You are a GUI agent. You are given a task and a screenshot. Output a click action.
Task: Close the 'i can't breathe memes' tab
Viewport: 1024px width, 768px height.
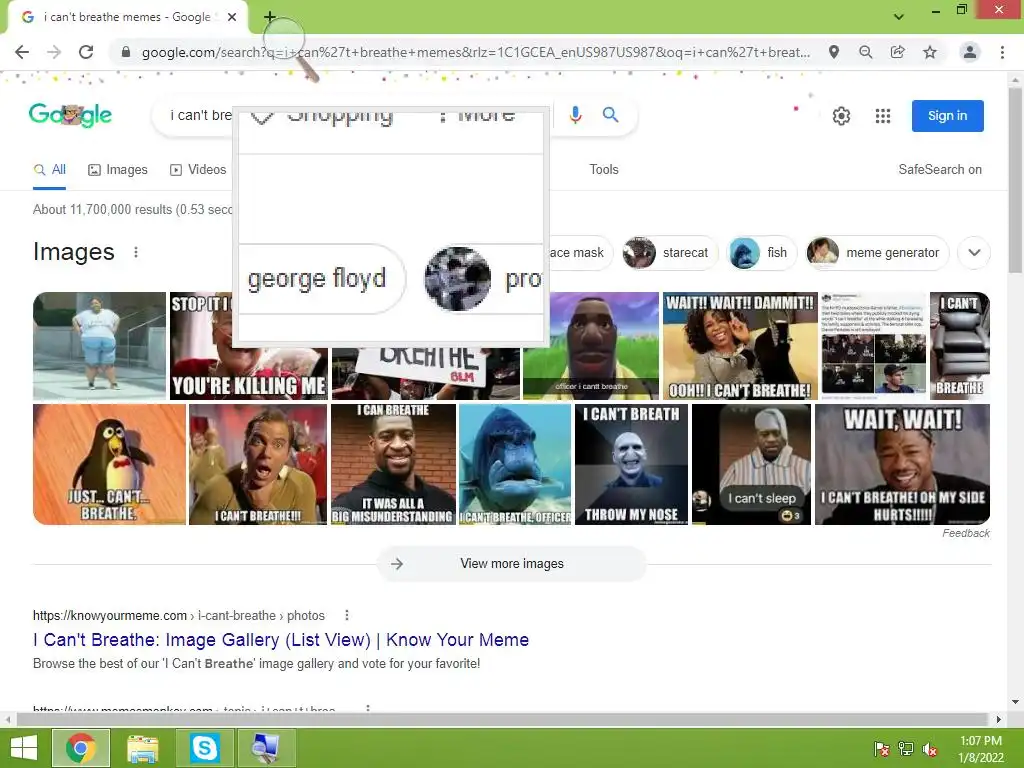(x=232, y=17)
